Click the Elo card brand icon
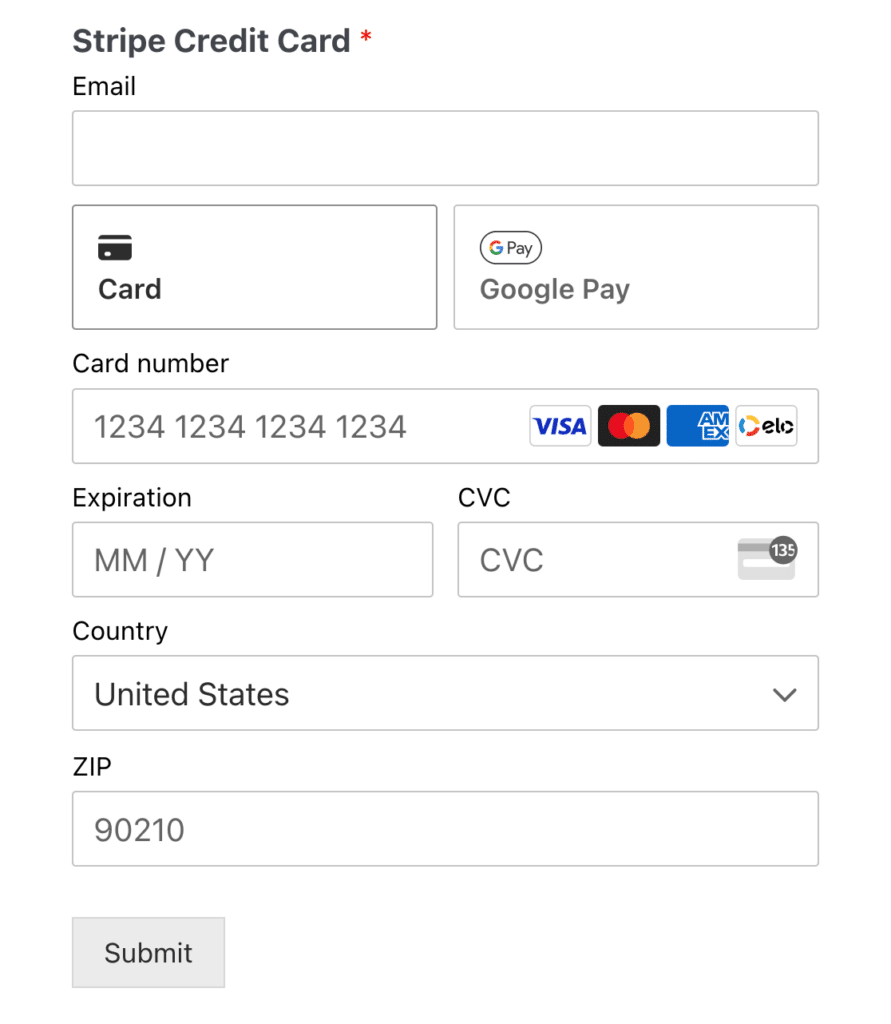Image resolution: width=891 pixels, height=1024 pixels. 765,426
